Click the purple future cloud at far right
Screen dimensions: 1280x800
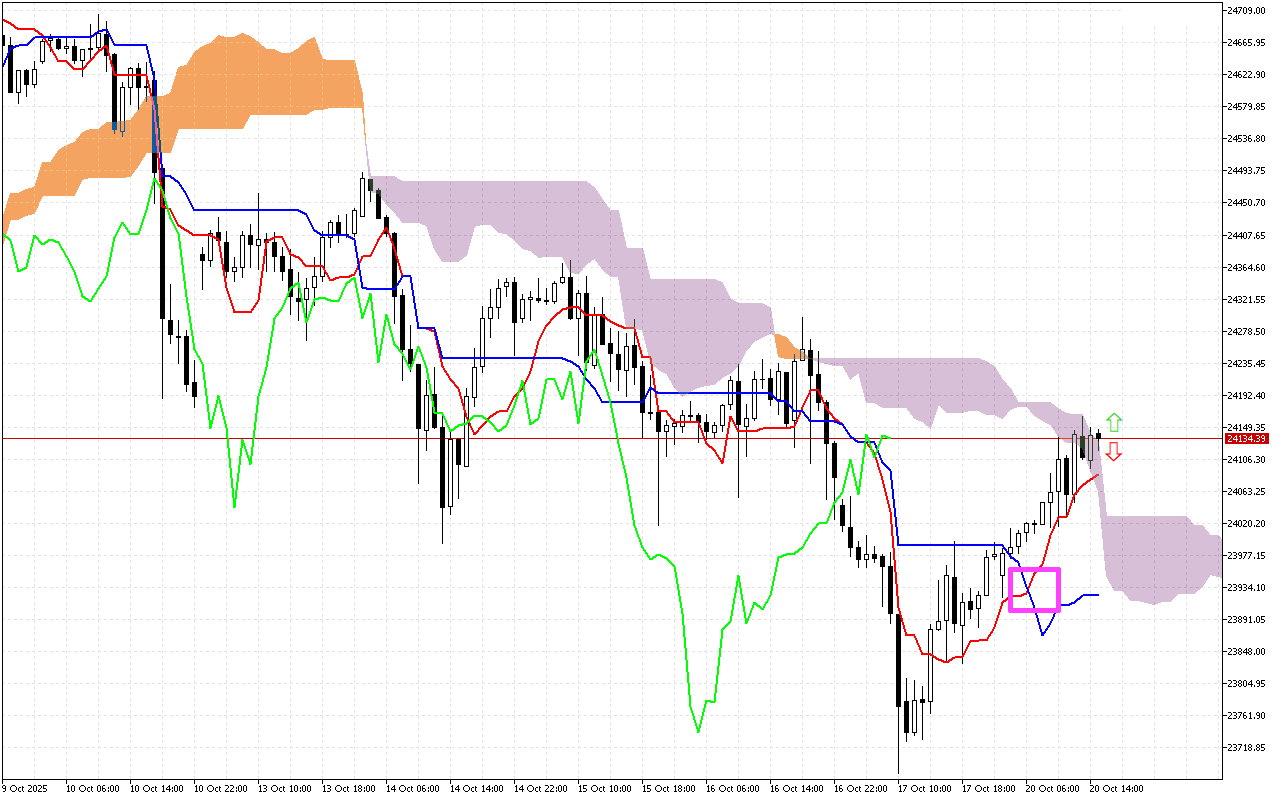click(1160, 558)
